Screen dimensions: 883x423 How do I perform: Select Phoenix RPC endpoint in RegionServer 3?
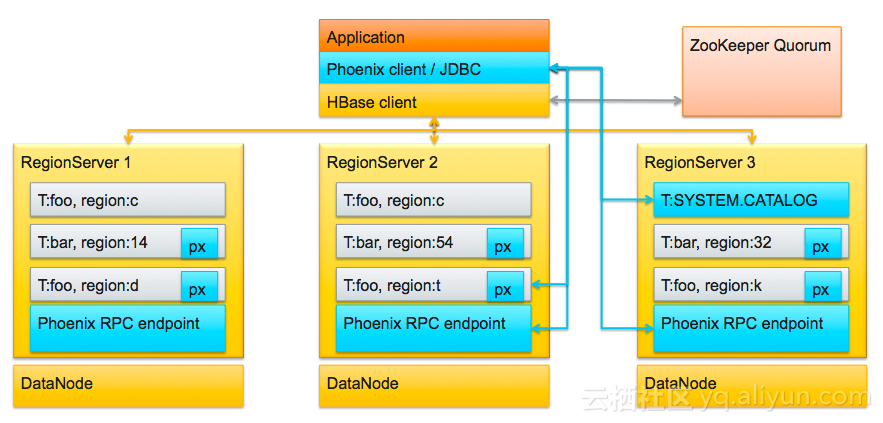click(x=751, y=328)
